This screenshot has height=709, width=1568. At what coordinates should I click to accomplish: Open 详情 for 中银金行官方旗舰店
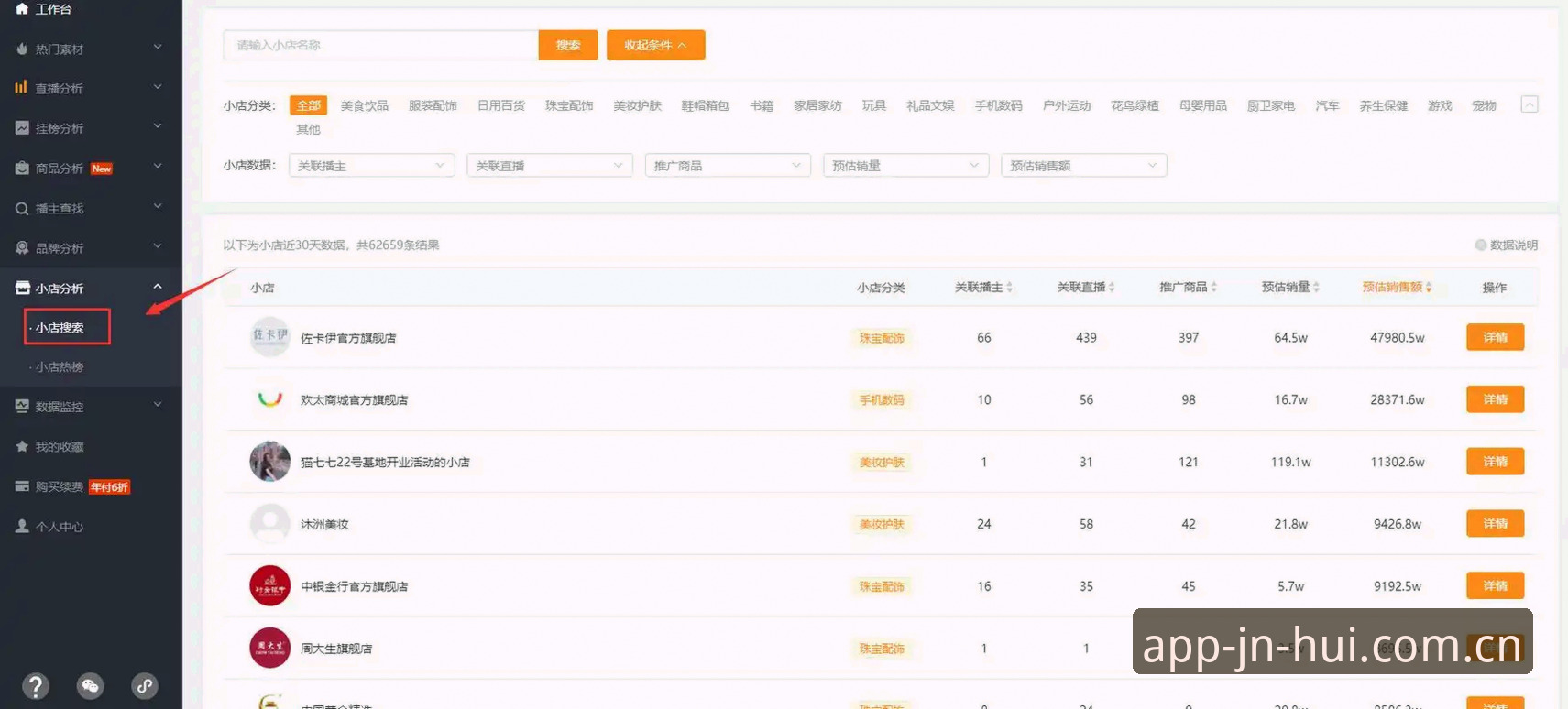[1495, 585]
